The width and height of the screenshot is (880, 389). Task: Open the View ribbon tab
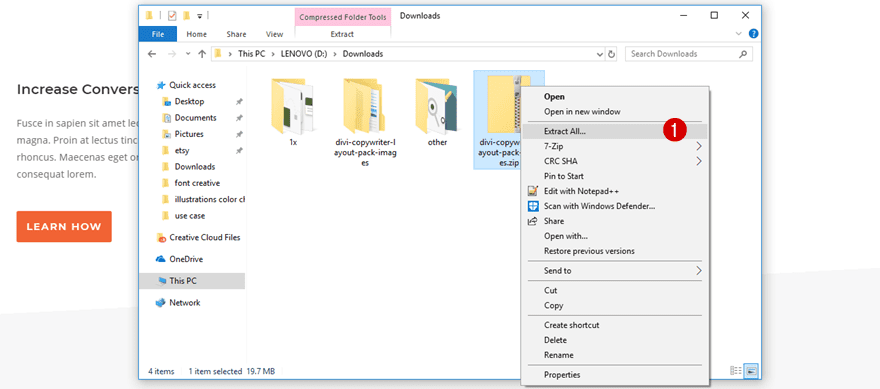(274, 34)
